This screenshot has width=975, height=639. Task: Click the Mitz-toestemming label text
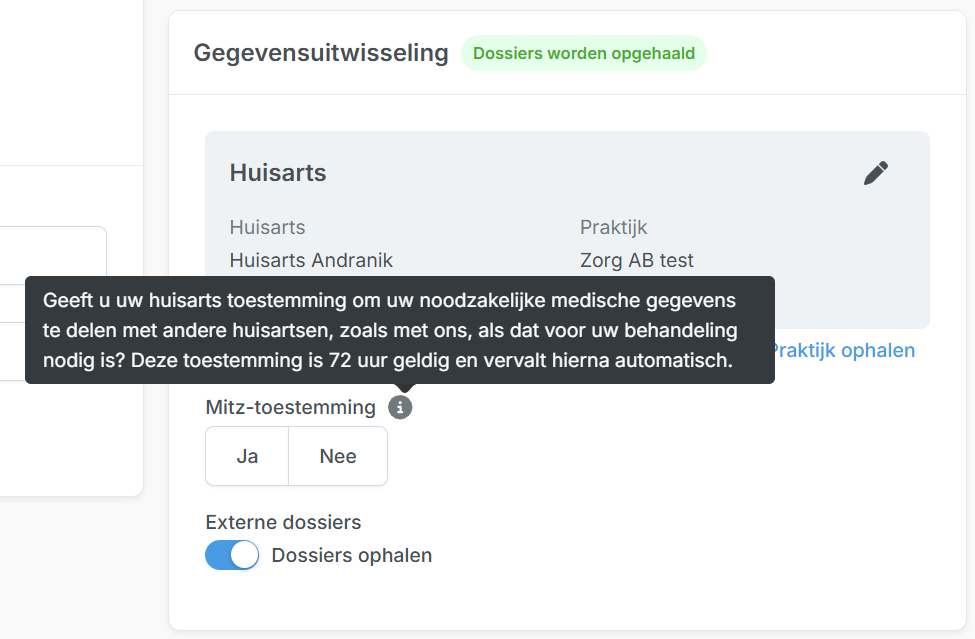coord(290,407)
